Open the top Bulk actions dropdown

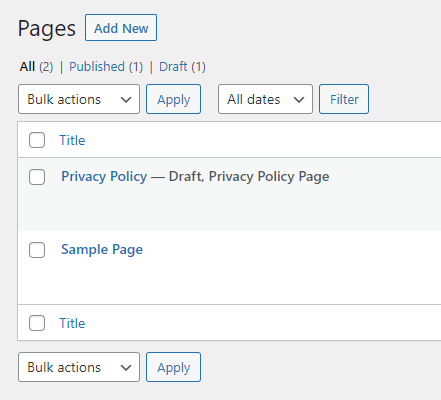pos(79,99)
